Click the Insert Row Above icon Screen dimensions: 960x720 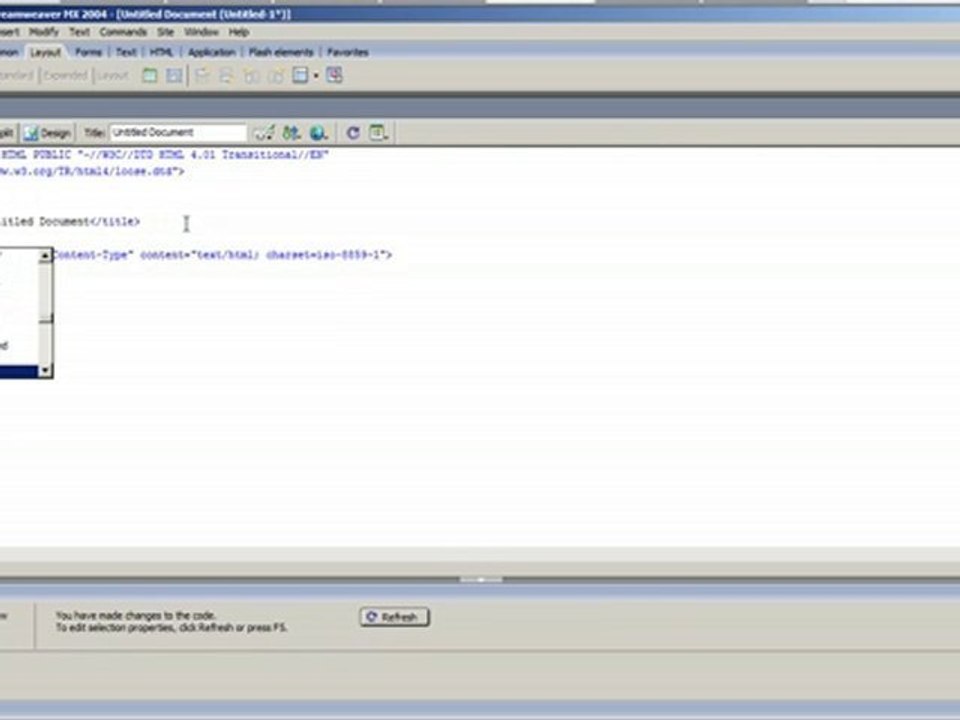[x=202, y=75]
